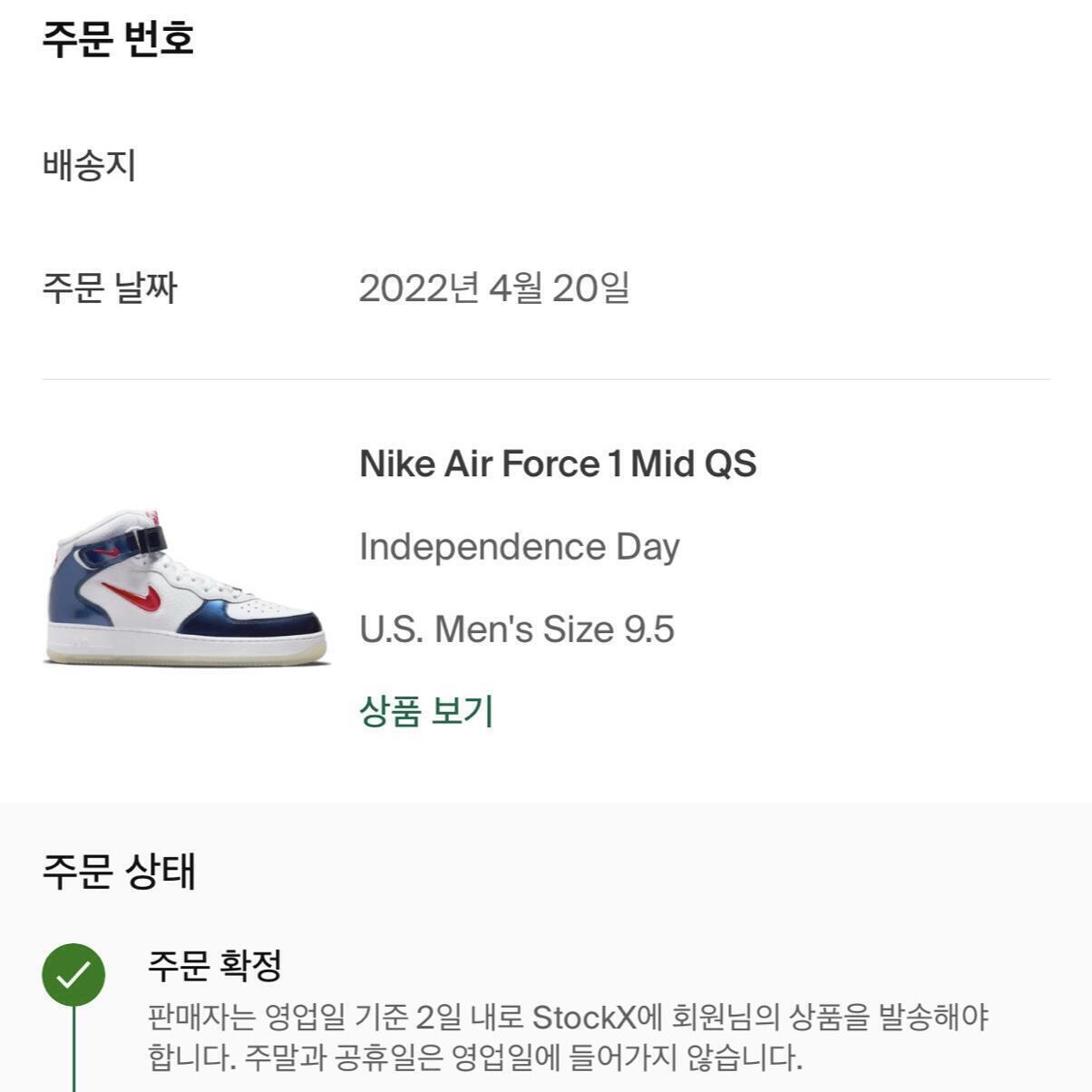Click the red swoosh on the sneaker image
The width and height of the screenshot is (1092, 1092).
click(x=134, y=595)
